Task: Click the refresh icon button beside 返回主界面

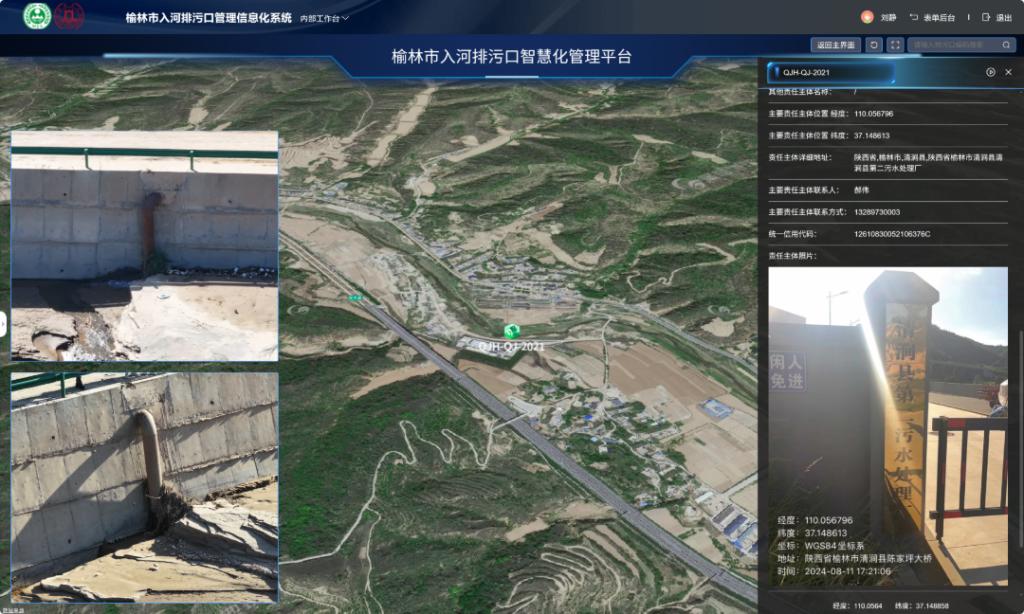Action: point(874,45)
